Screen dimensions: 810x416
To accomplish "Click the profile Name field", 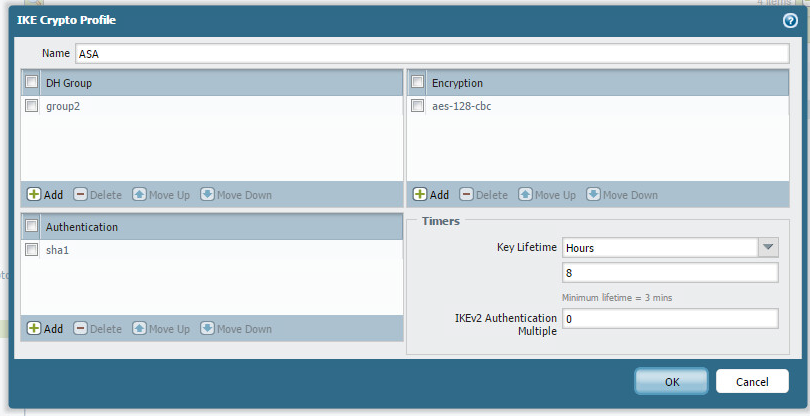I will pyautogui.click(x=425, y=53).
